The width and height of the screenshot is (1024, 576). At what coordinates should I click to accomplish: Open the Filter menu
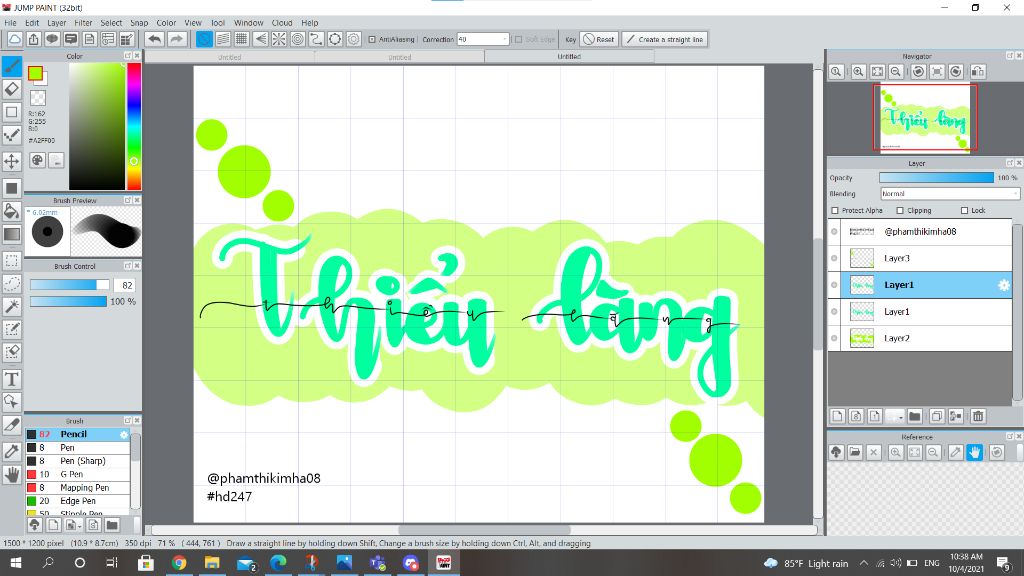pyautogui.click(x=84, y=22)
